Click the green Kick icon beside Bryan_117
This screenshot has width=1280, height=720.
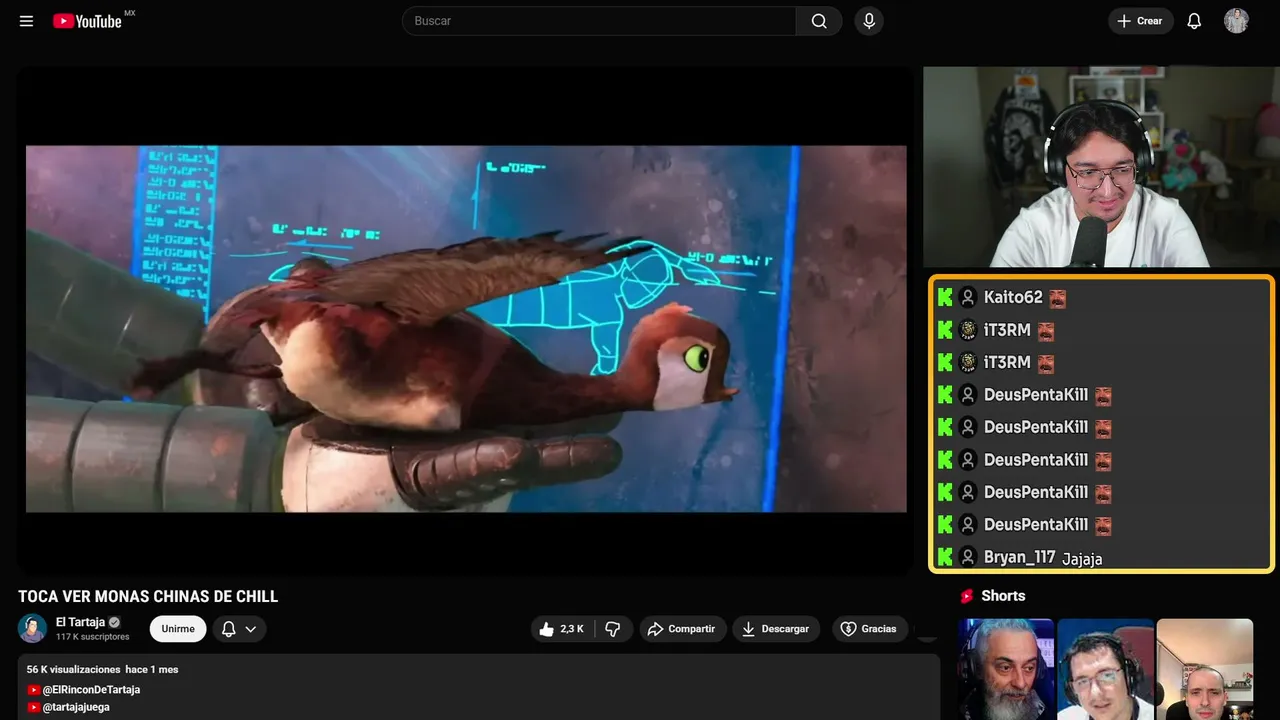pos(945,557)
